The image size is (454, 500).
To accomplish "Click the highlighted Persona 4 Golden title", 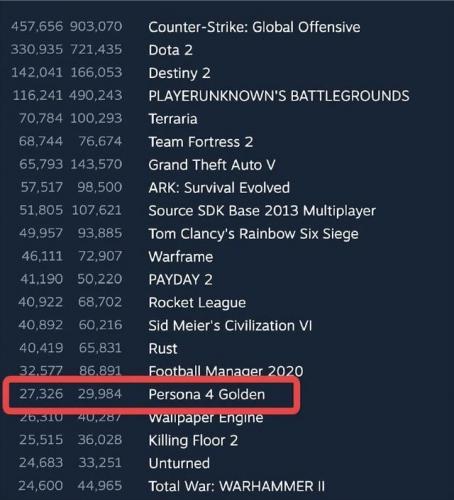I will click(x=207, y=395).
